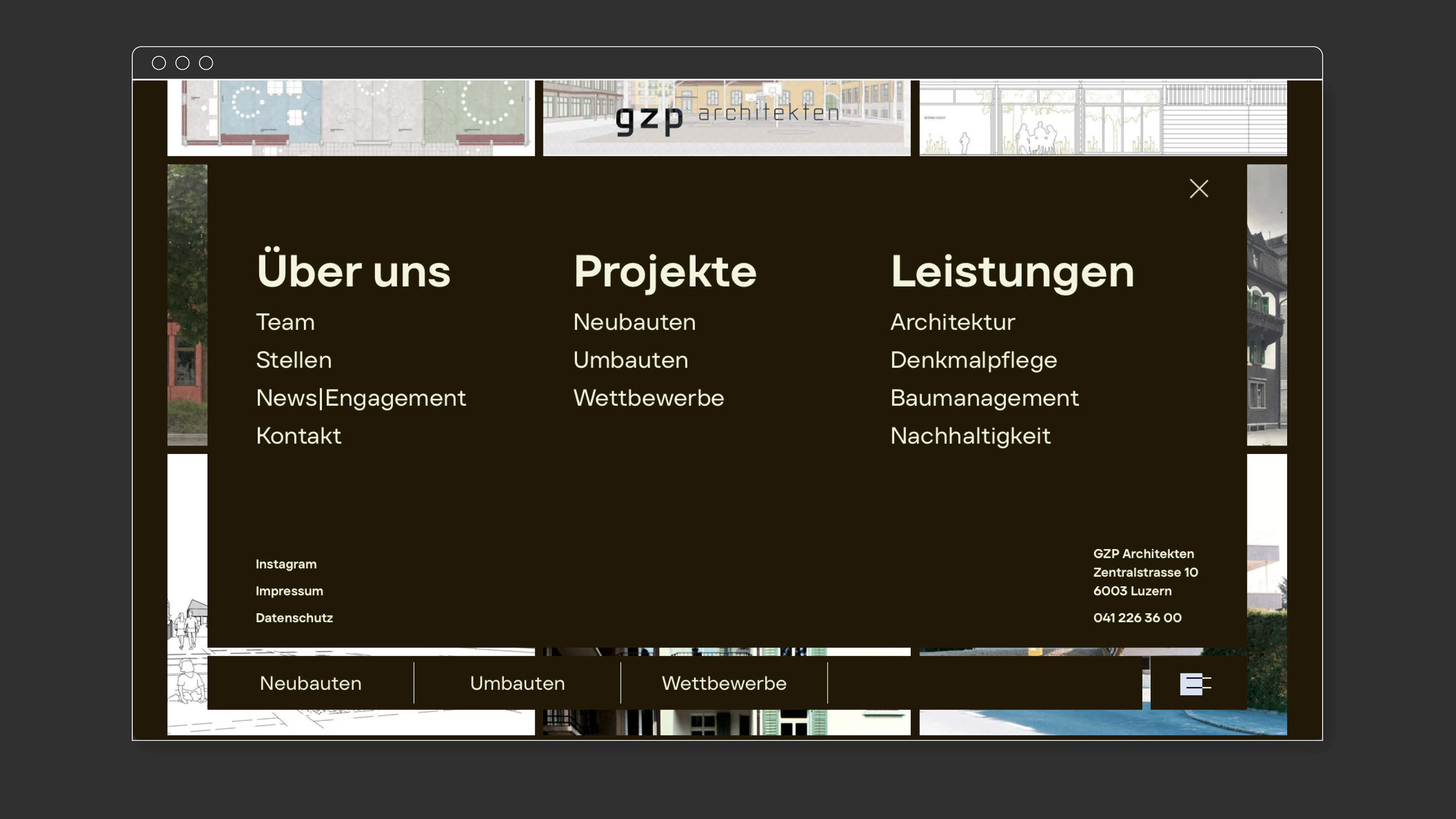Open the black-and-white building photo thumbnail
Screen dimensions: 1456x819
pyautogui.click(x=1267, y=305)
